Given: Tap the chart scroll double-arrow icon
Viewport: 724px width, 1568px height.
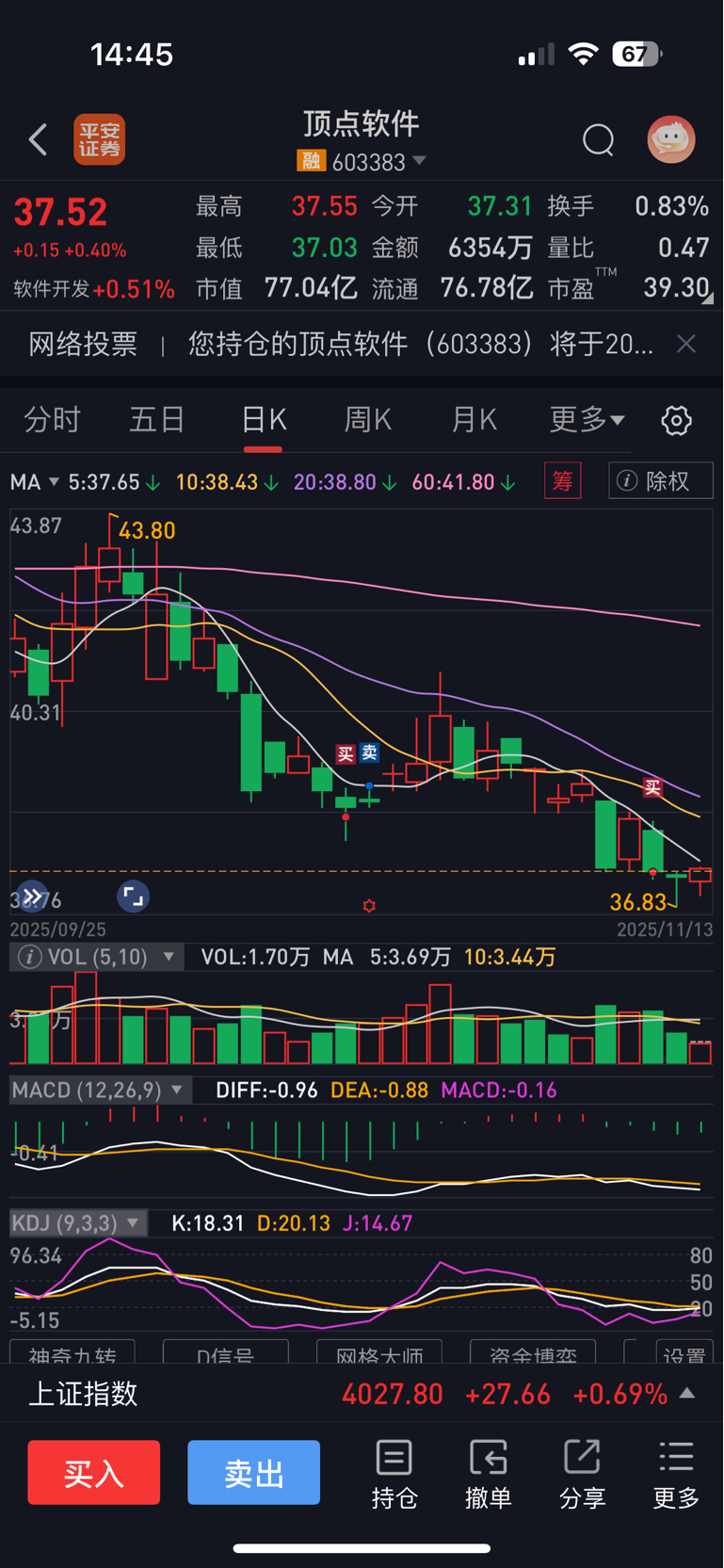Looking at the screenshot, I should pyautogui.click(x=33, y=897).
